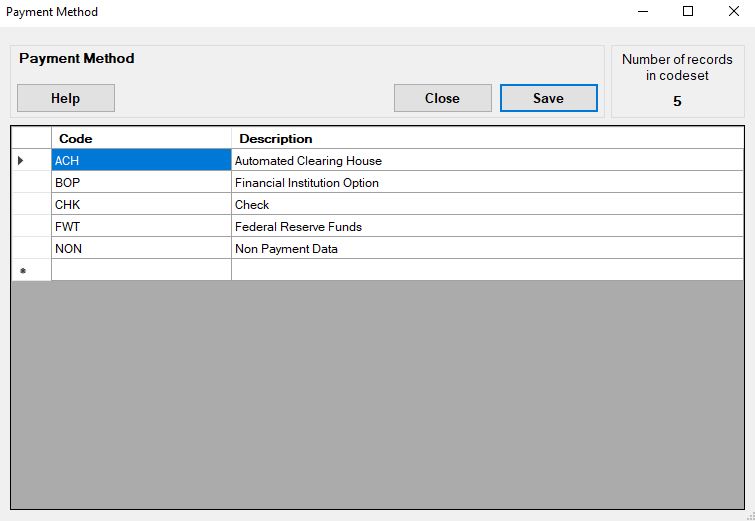Select the NON code cell
This screenshot has width=755, height=521.
(141, 248)
